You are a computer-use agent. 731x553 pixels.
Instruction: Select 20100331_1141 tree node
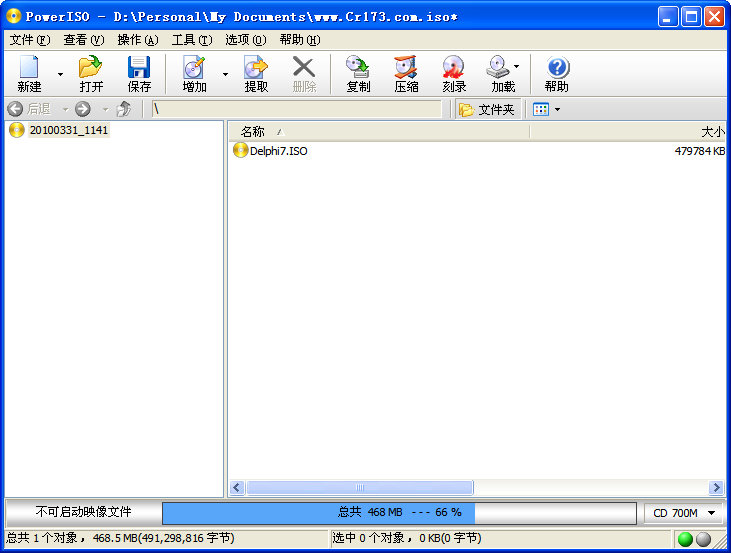point(68,130)
